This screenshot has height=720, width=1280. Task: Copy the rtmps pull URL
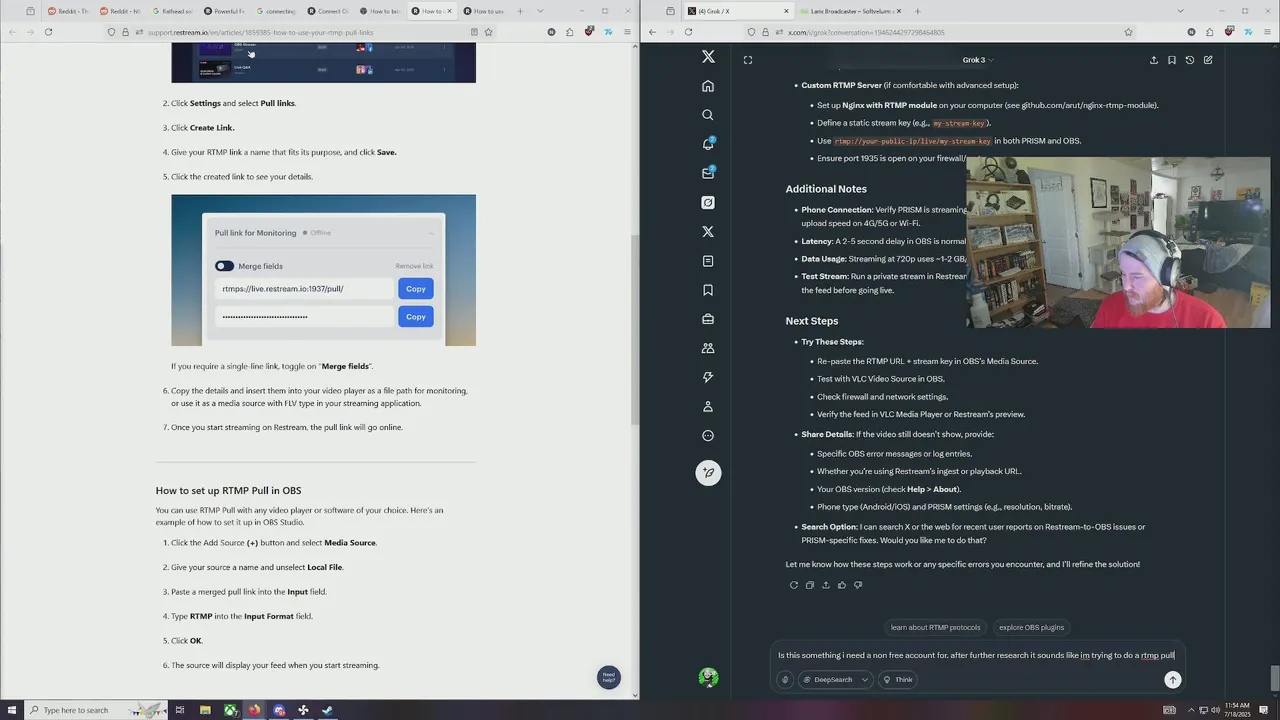(415, 289)
